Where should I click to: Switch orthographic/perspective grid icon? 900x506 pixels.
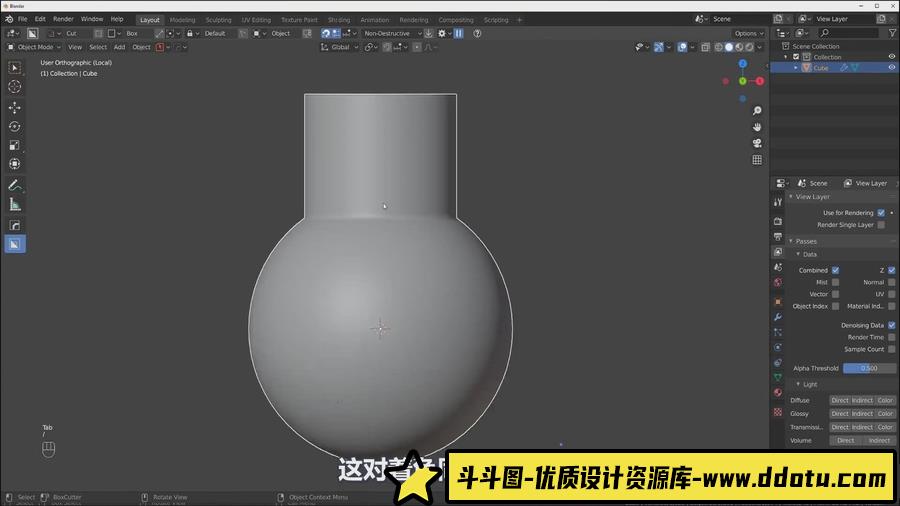pyautogui.click(x=757, y=160)
